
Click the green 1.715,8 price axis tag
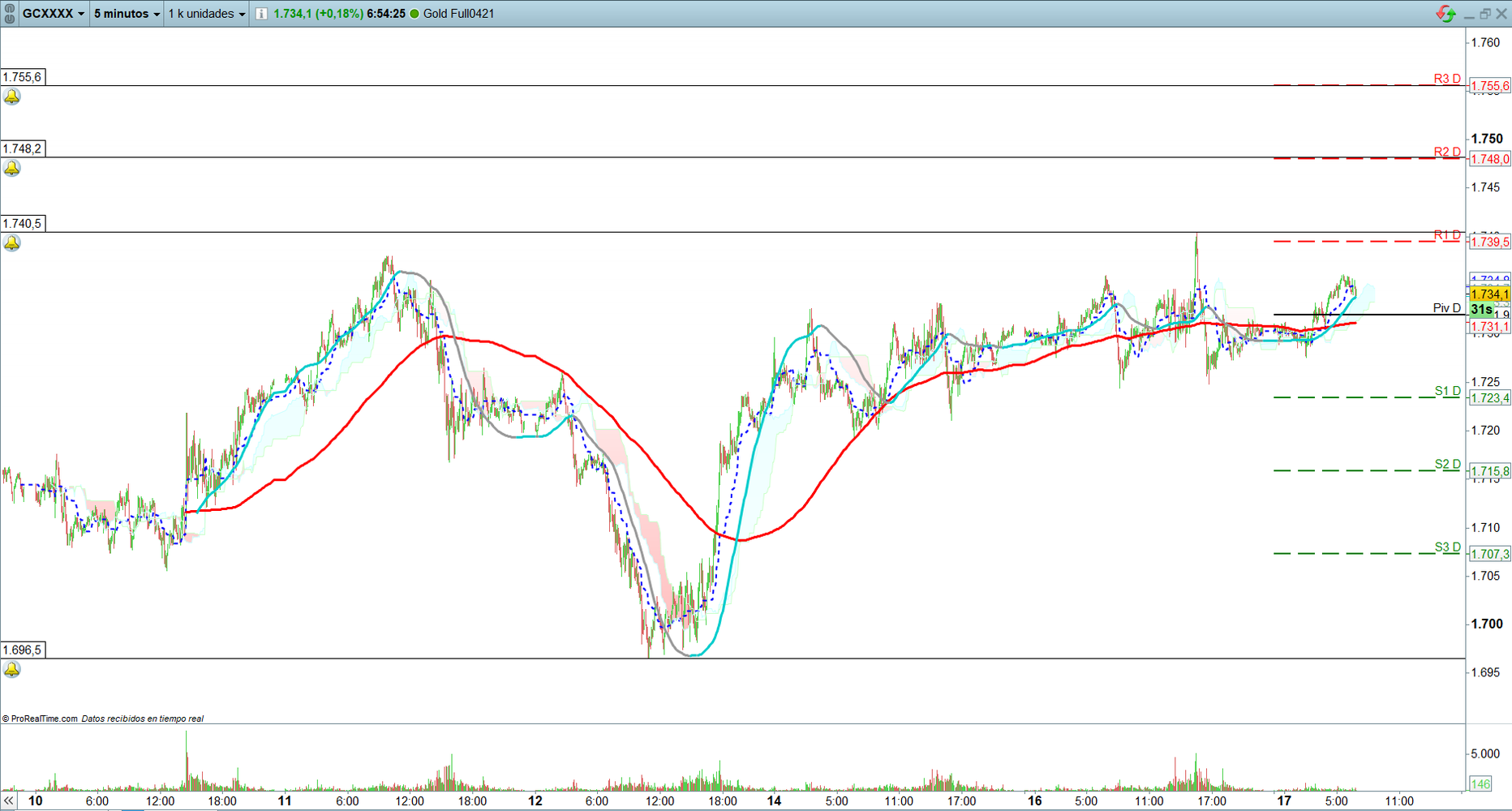(1490, 470)
